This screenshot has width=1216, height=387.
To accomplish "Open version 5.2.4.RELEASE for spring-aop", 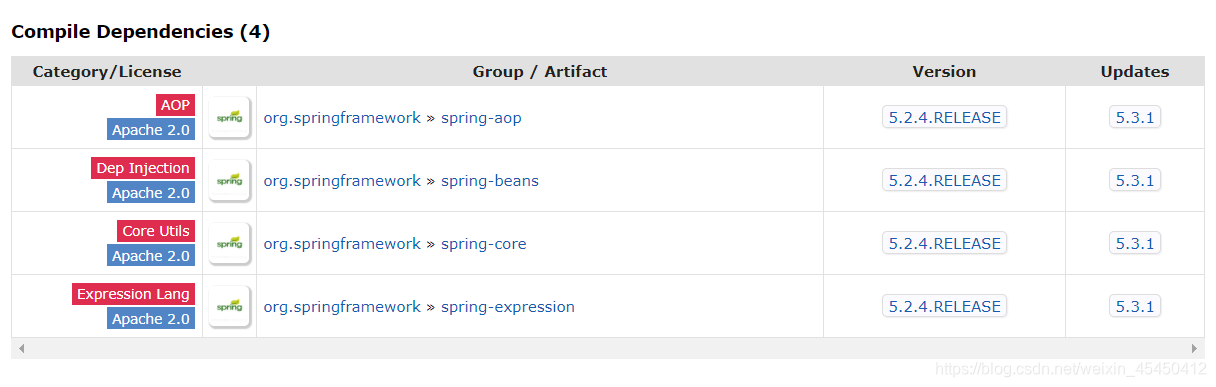I will pyautogui.click(x=944, y=117).
